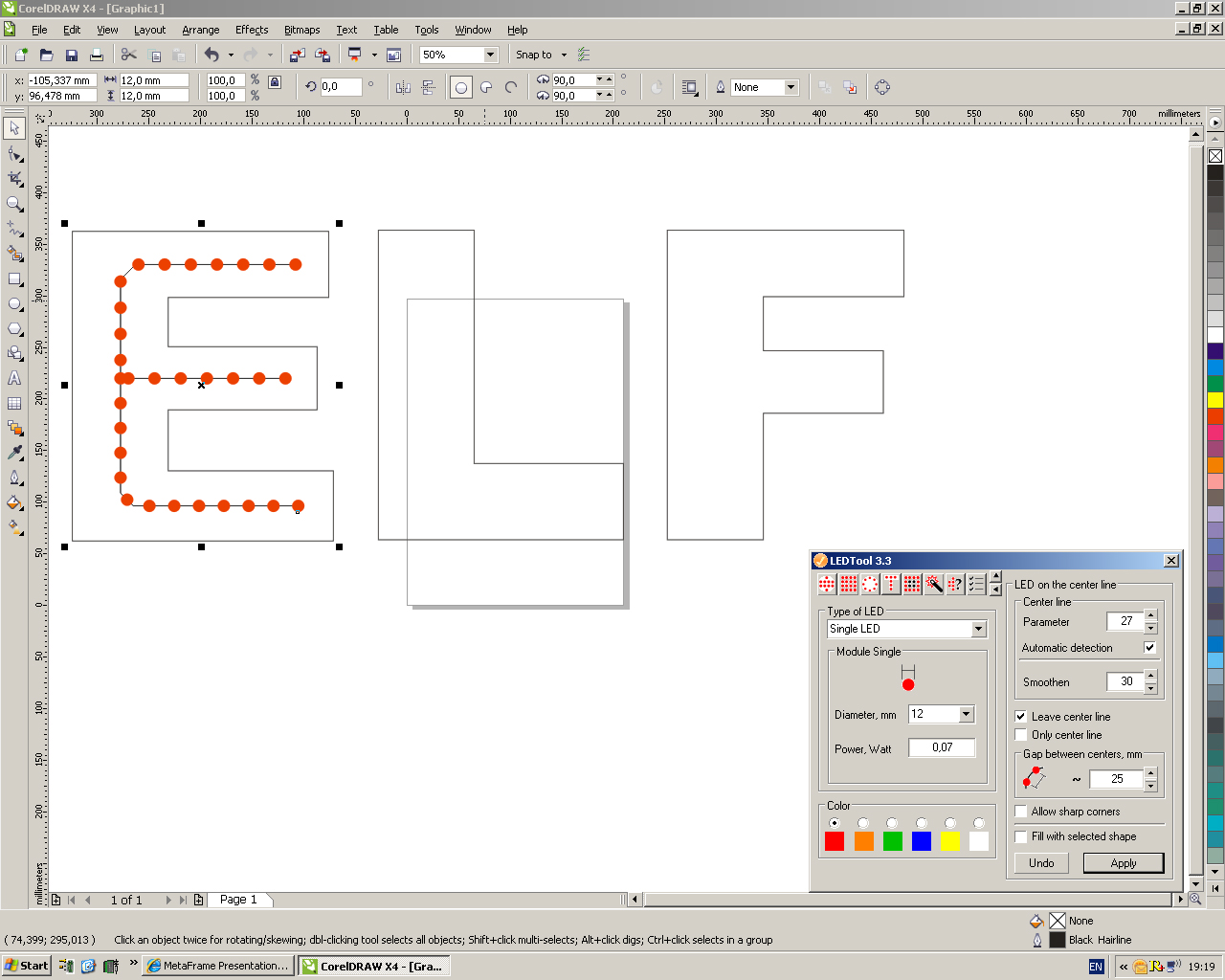Click the Windows Start button
1225x980 pixels.
pyautogui.click(x=27, y=966)
